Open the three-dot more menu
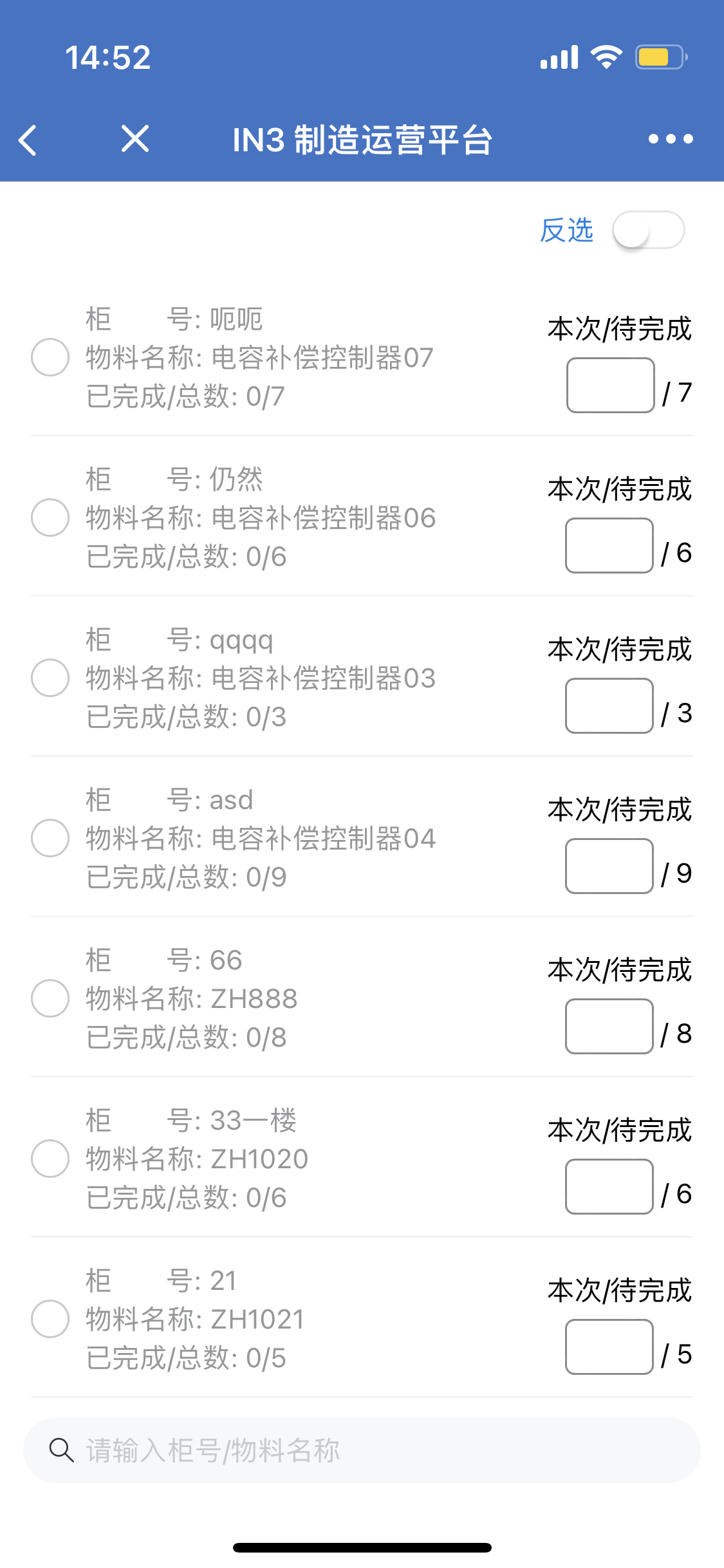Screen dimensions: 724x1568 pos(671,139)
